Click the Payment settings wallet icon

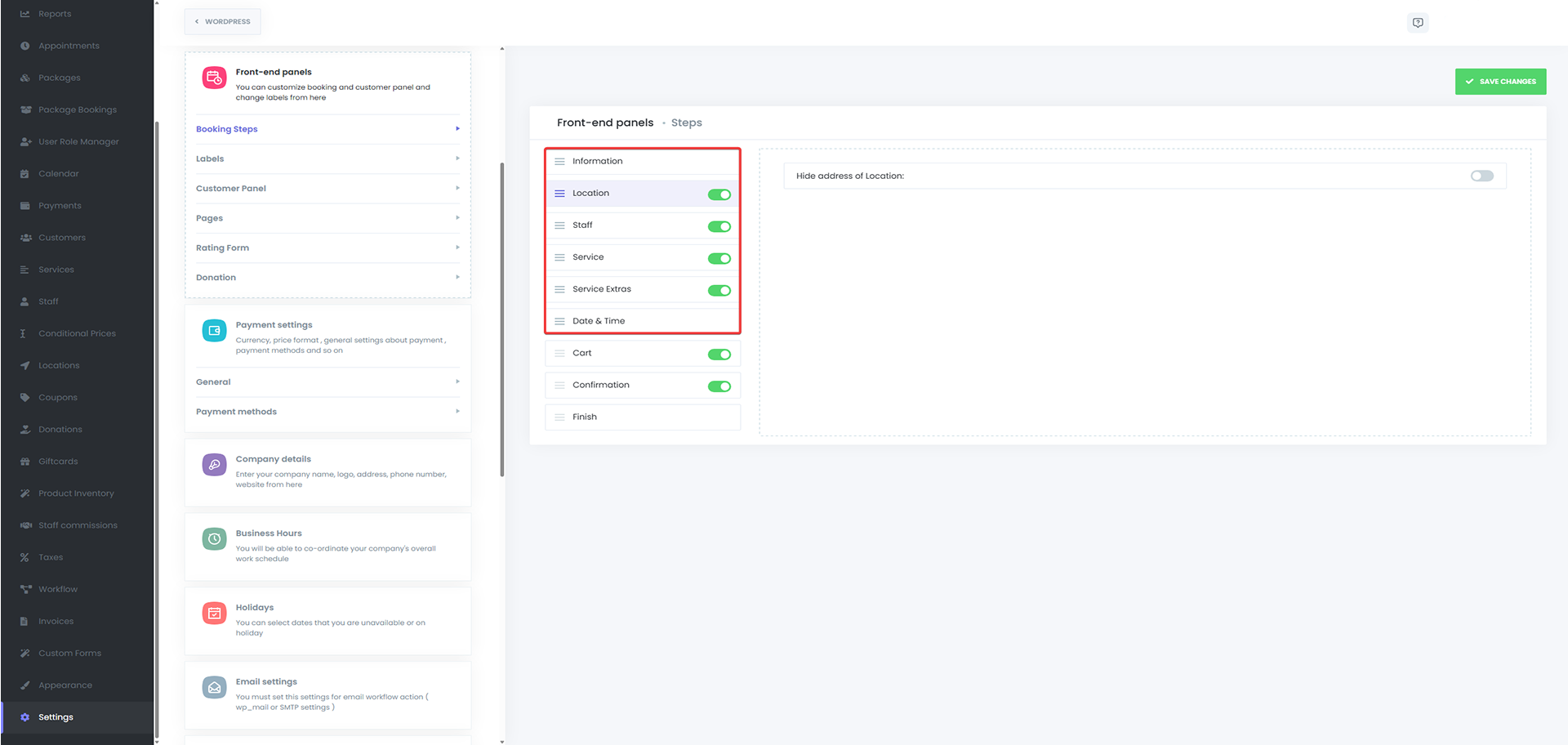click(x=214, y=331)
